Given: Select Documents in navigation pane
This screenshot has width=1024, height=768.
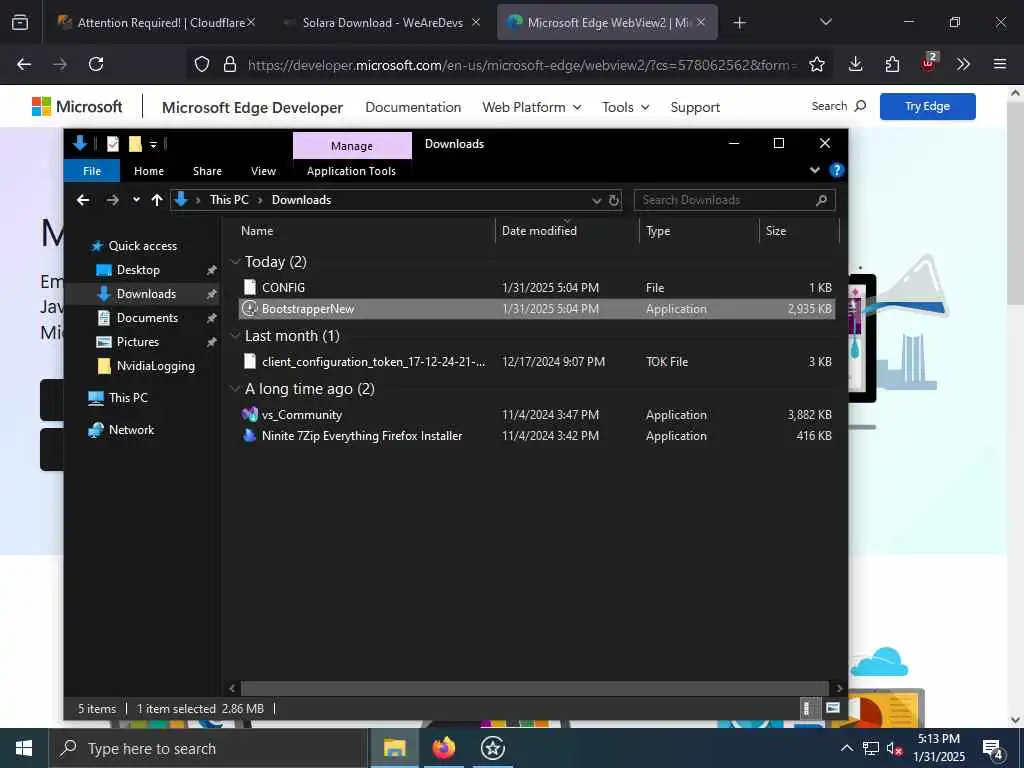Looking at the screenshot, I should (147, 318).
